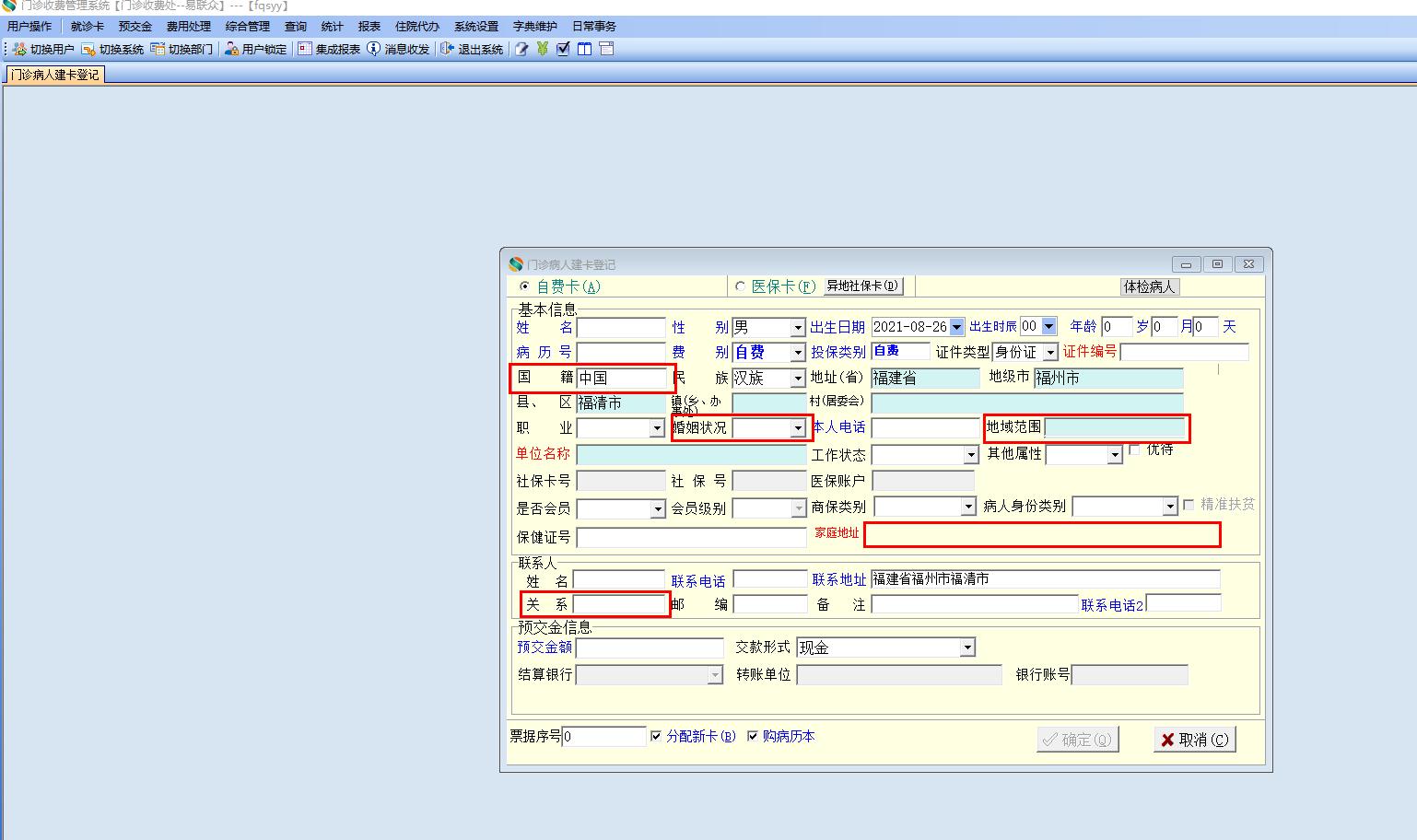Click the green yuan currency toolbar icon
Image resolution: width=1417 pixels, height=840 pixels.
(x=543, y=49)
